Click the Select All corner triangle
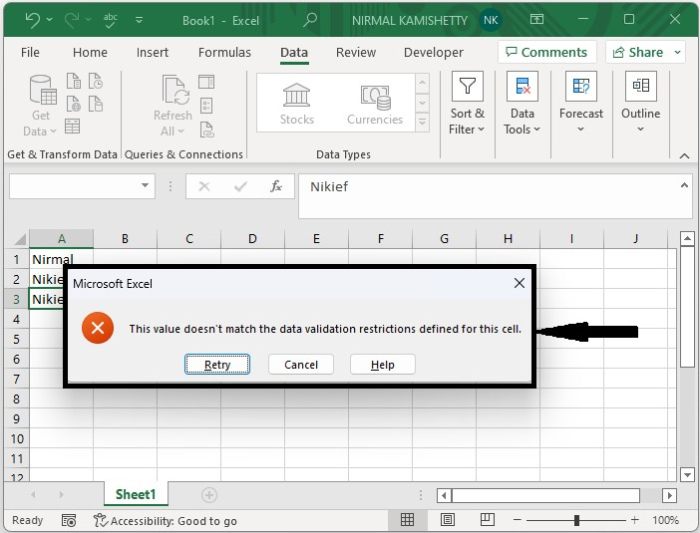Screen dimensions: 700x533 [20, 240]
